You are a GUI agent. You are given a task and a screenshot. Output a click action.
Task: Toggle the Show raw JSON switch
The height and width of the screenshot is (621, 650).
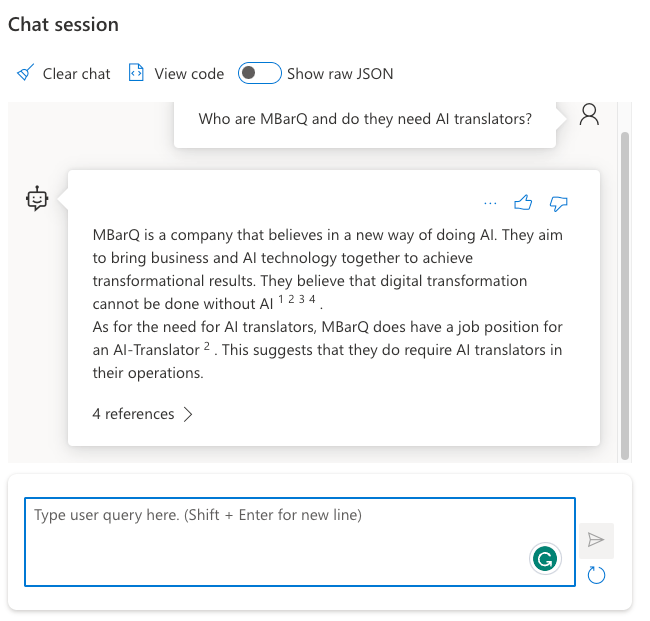(259, 73)
